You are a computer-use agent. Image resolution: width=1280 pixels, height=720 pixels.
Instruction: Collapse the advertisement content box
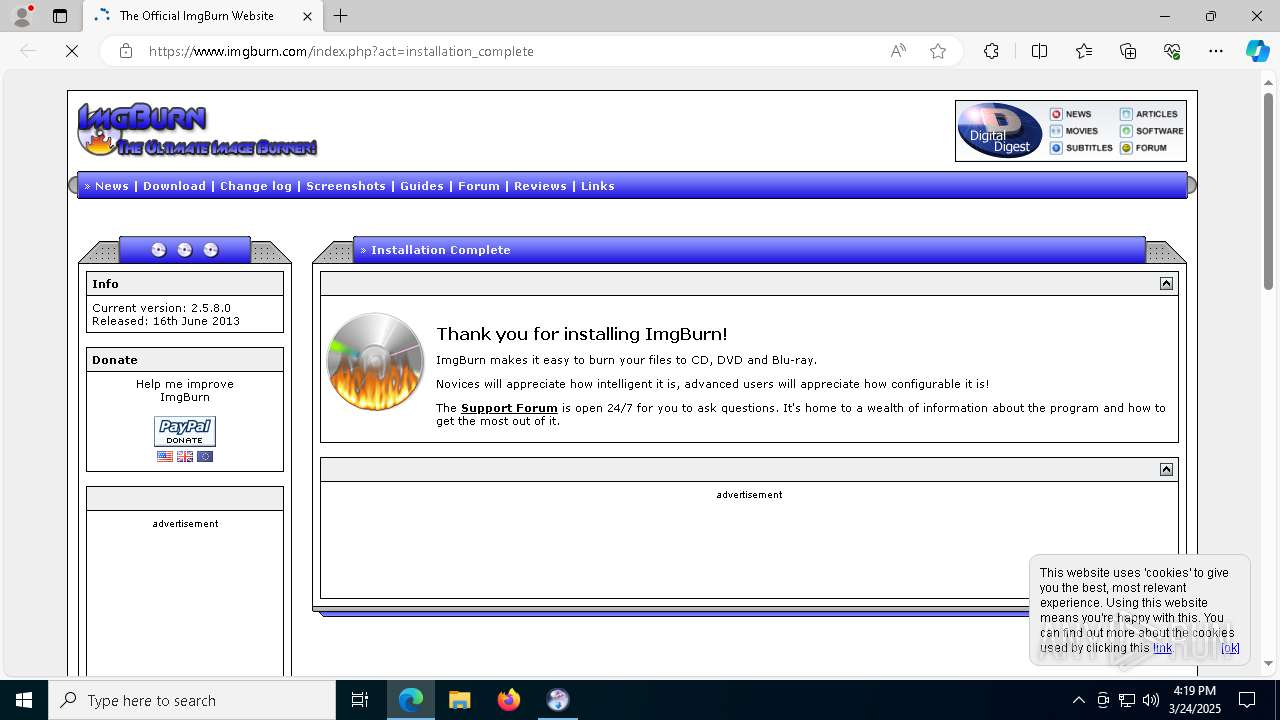(x=1166, y=470)
